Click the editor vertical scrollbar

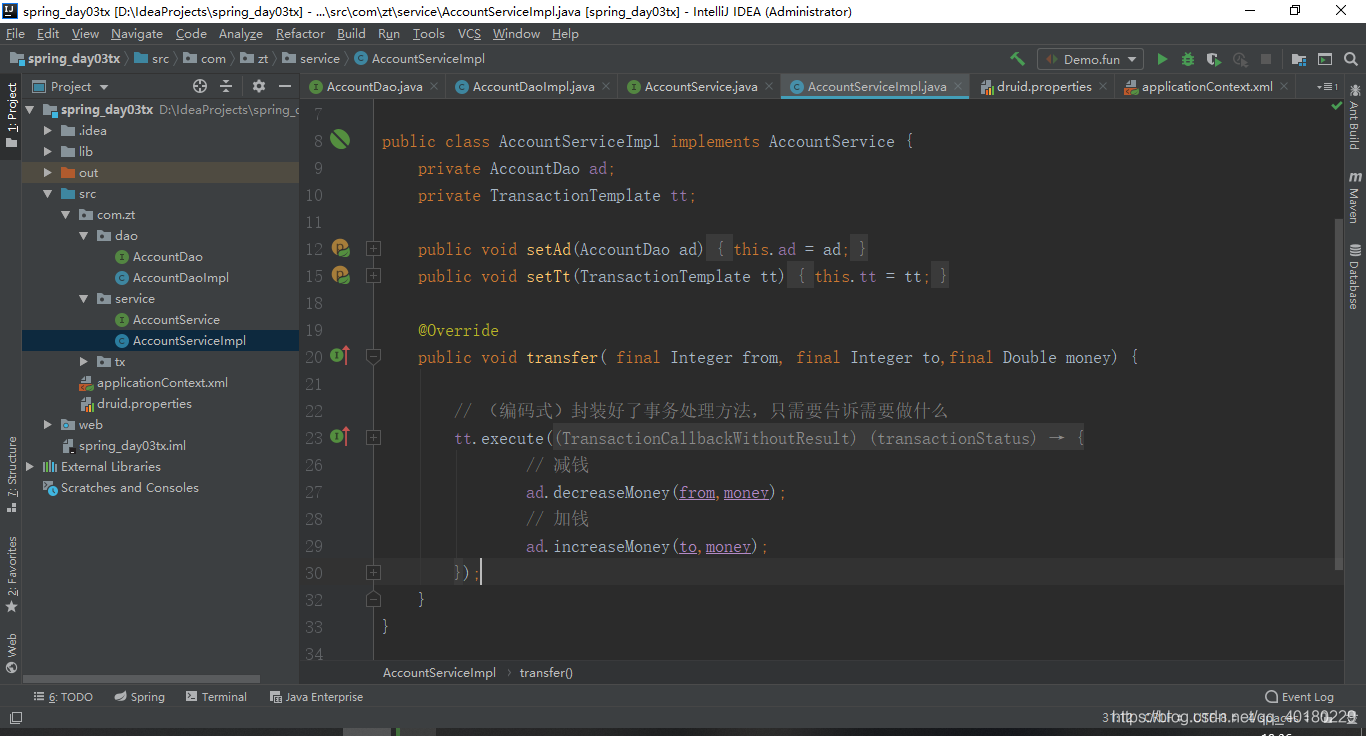coord(1339,395)
